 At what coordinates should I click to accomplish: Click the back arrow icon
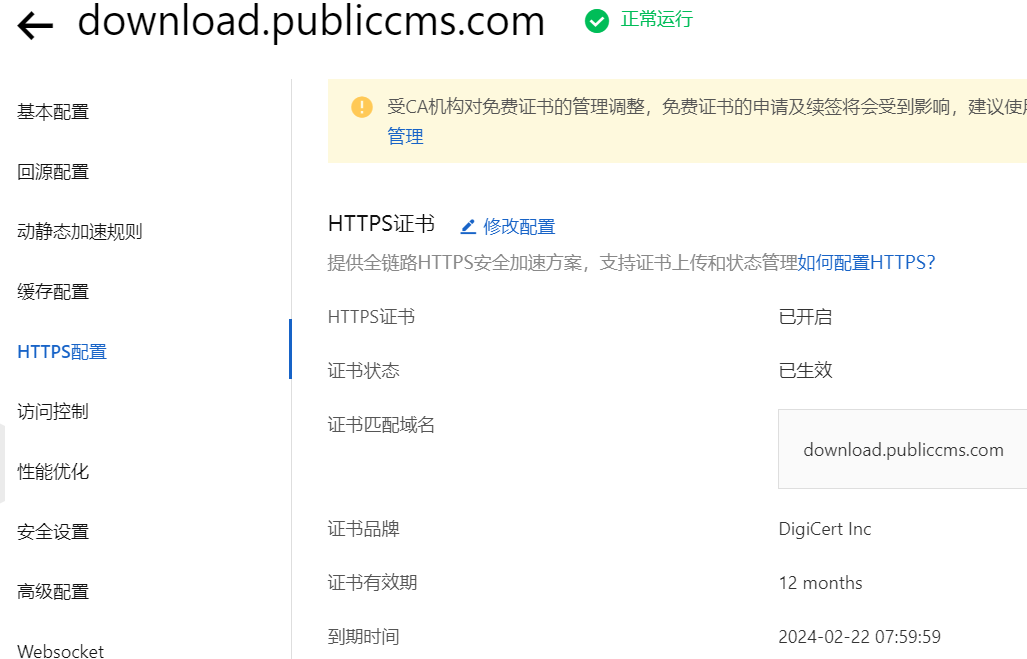35,26
